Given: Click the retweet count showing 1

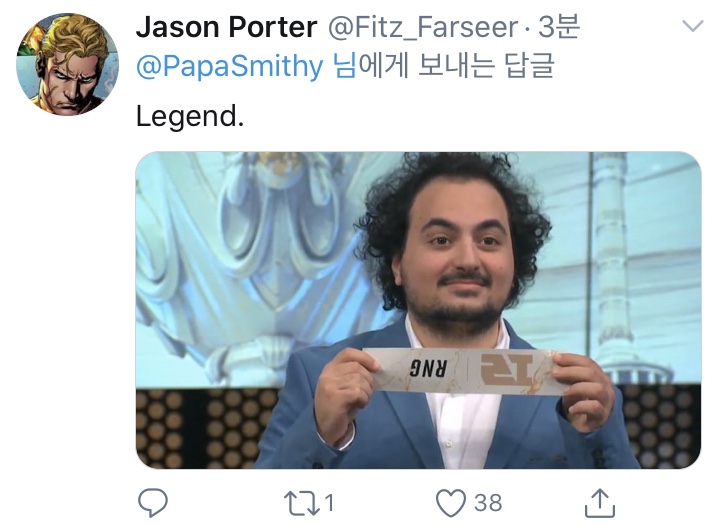Looking at the screenshot, I should (330, 503).
